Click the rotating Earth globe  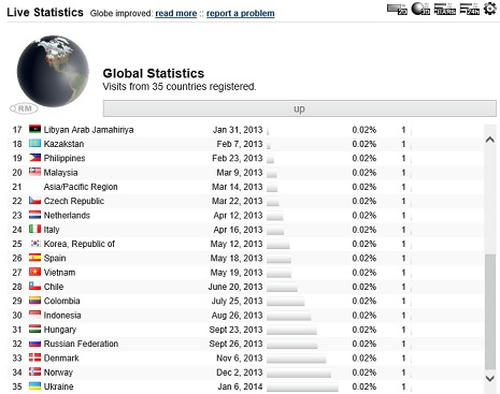53,71
